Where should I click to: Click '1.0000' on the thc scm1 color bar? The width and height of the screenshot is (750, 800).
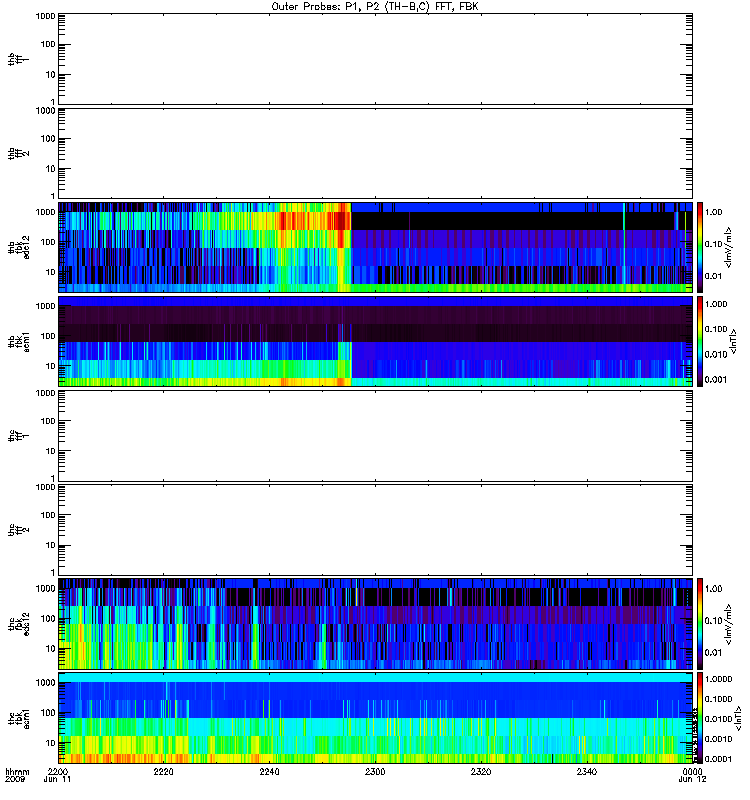click(718, 679)
